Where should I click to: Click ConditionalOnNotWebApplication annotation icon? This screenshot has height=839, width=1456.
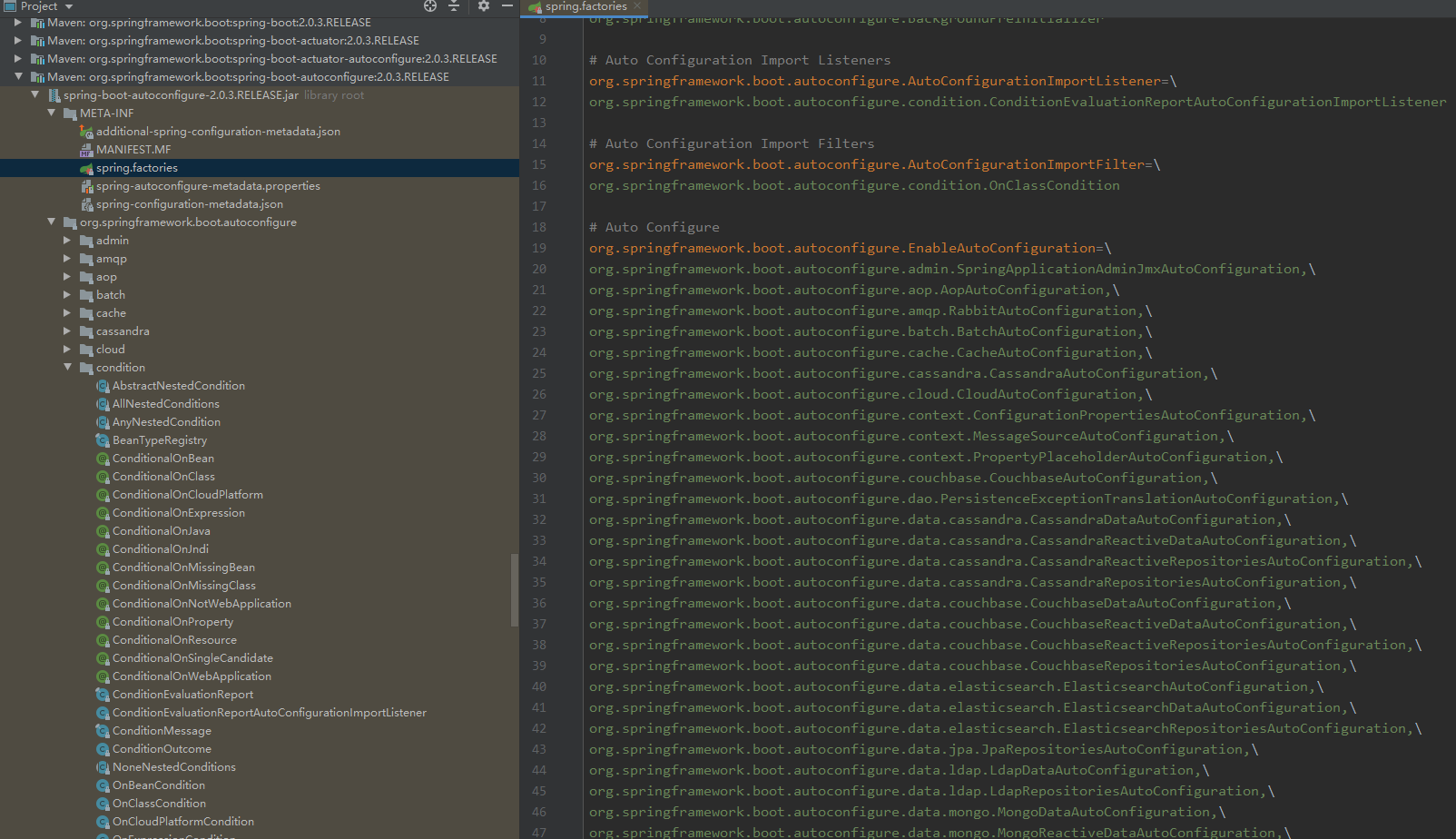point(103,604)
